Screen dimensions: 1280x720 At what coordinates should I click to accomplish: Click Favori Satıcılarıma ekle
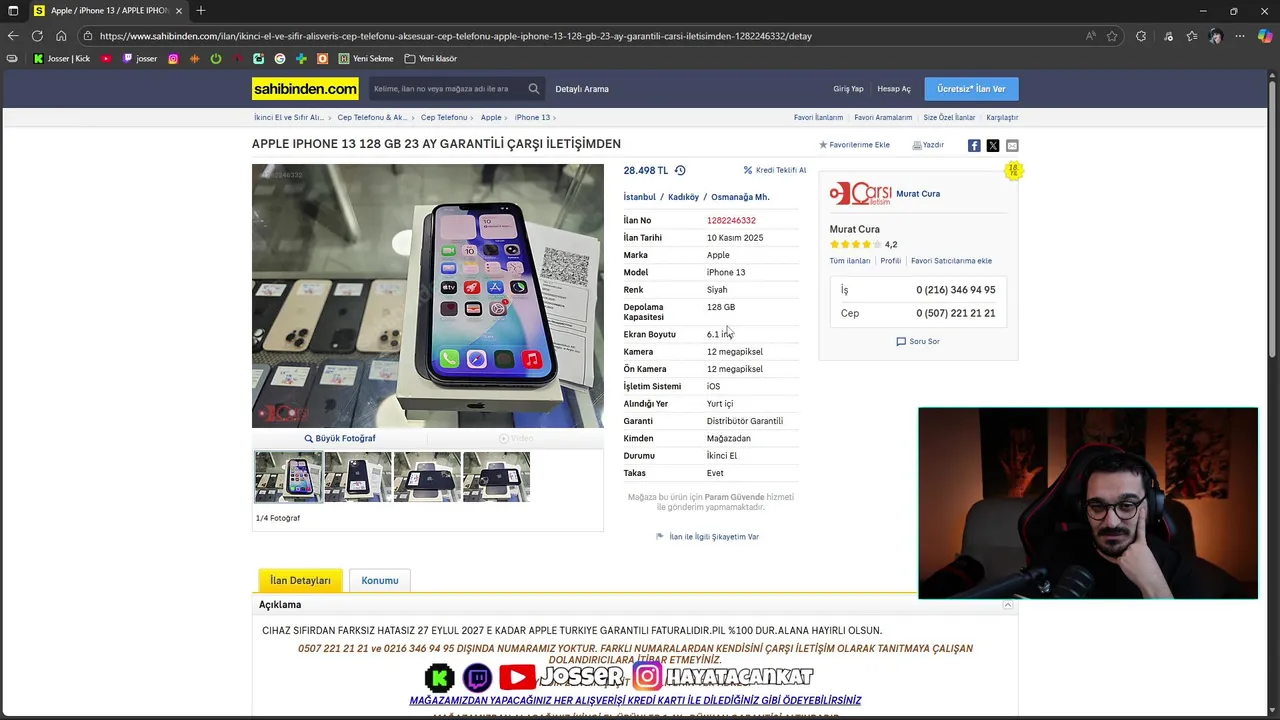pyautogui.click(x=951, y=261)
